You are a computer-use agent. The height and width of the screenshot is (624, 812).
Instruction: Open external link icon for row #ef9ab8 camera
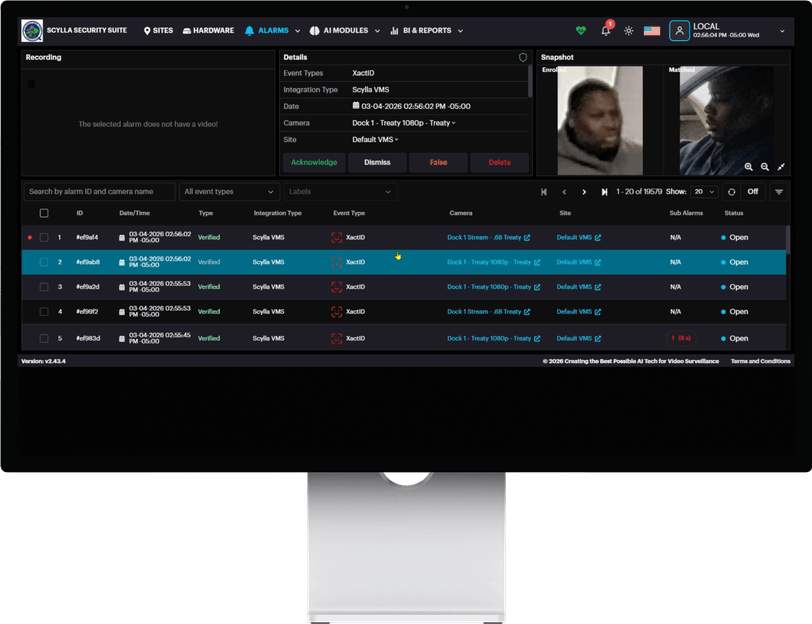click(537, 263)
